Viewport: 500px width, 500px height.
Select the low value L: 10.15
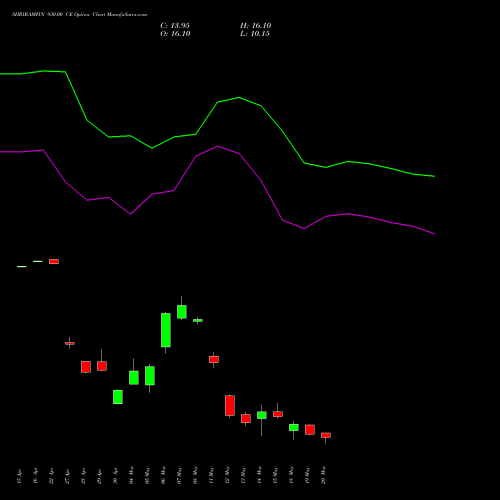255,34
